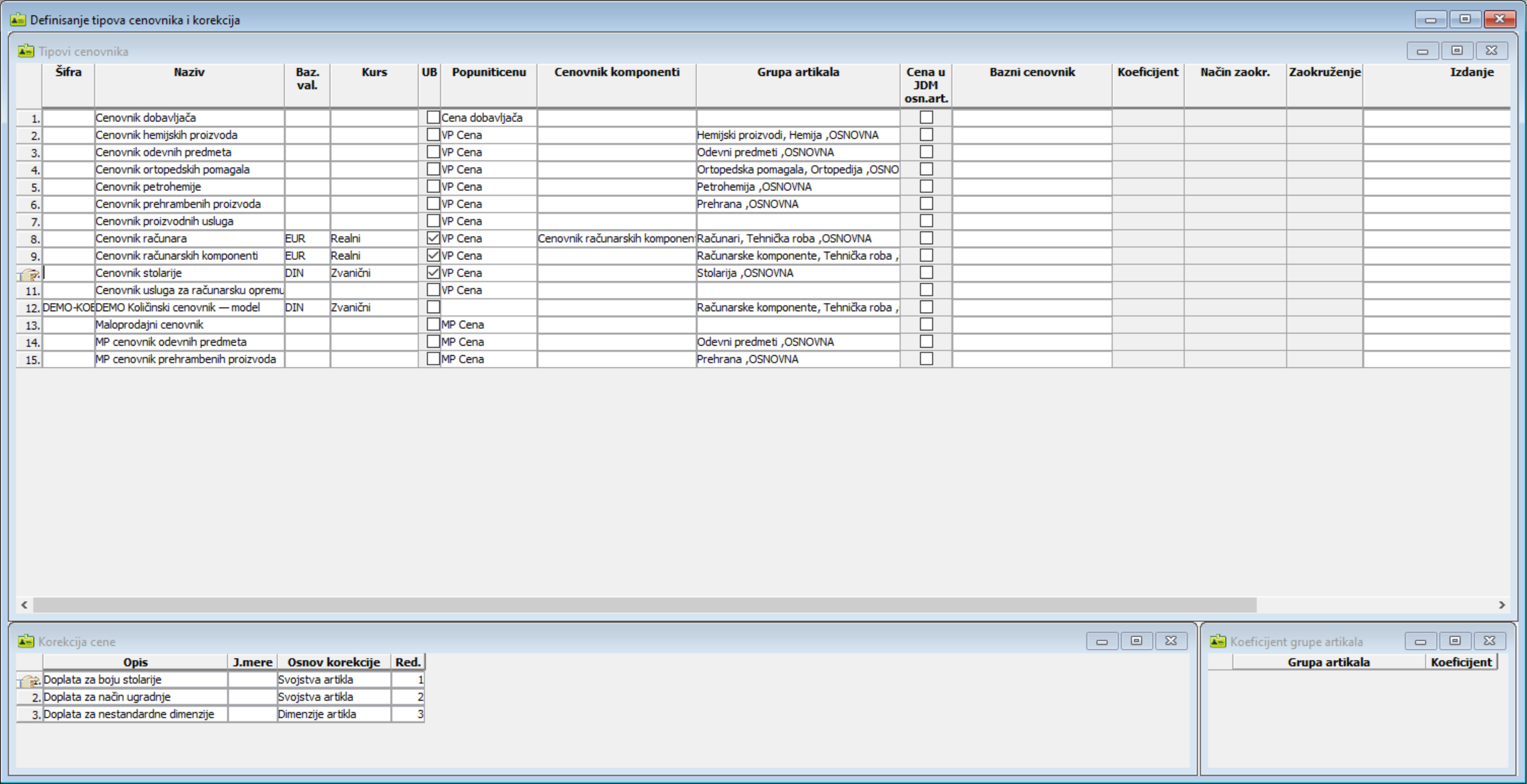The image size is (1527, 784).
Task: Uncheck UB for Cenovnik računarskih komponenti
Action: click(433, 256)
